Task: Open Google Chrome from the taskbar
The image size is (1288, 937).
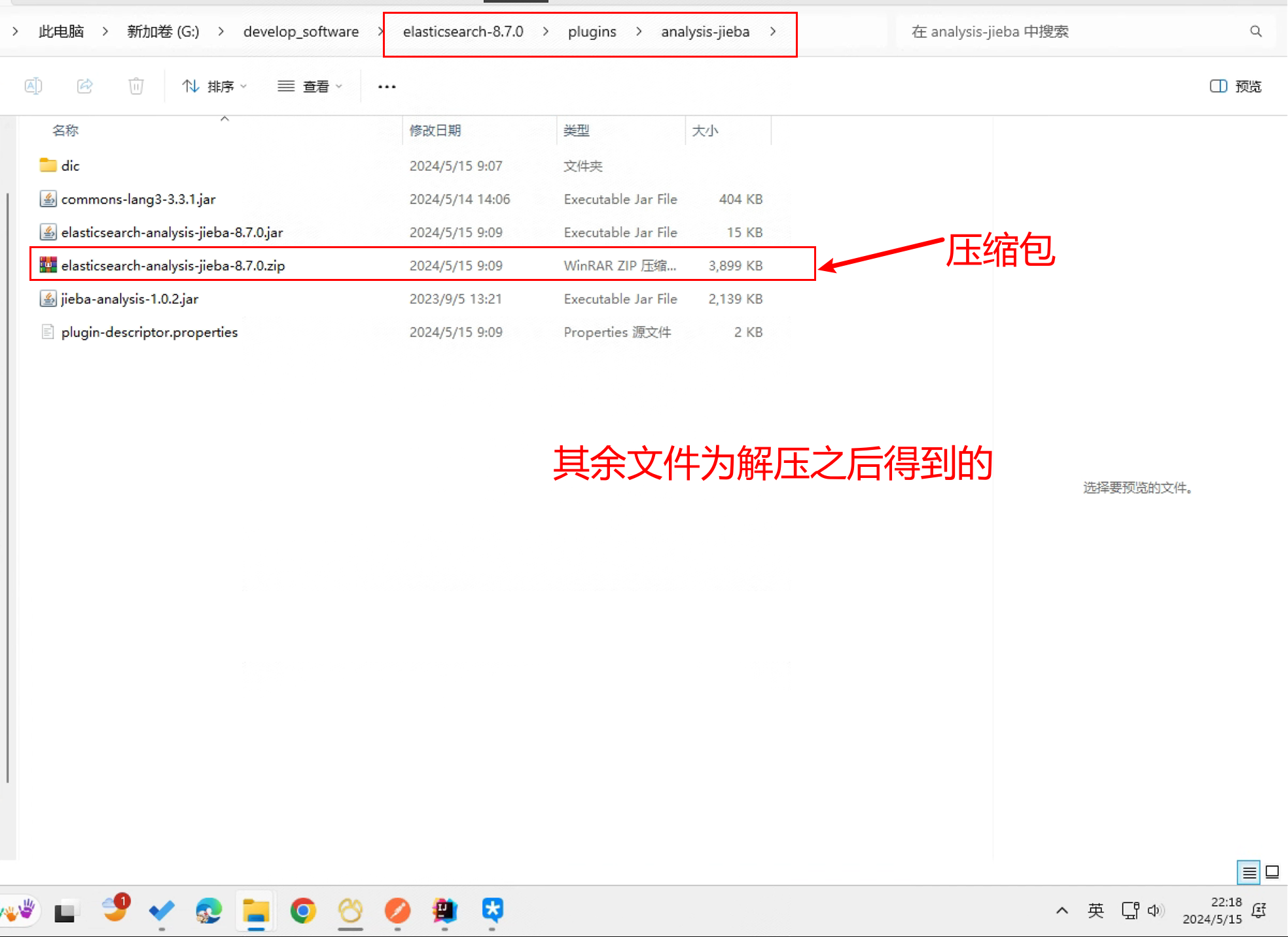Action: tap(303, 909)
